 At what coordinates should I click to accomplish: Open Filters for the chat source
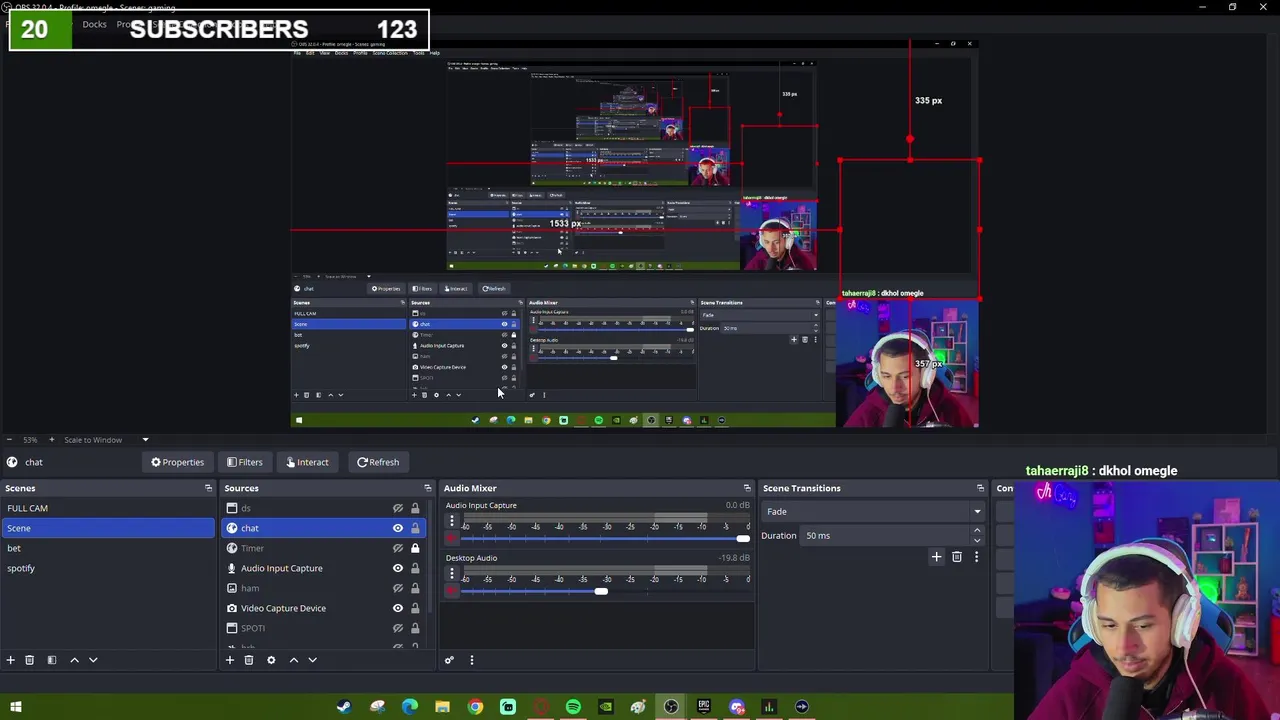coord(244,462)
